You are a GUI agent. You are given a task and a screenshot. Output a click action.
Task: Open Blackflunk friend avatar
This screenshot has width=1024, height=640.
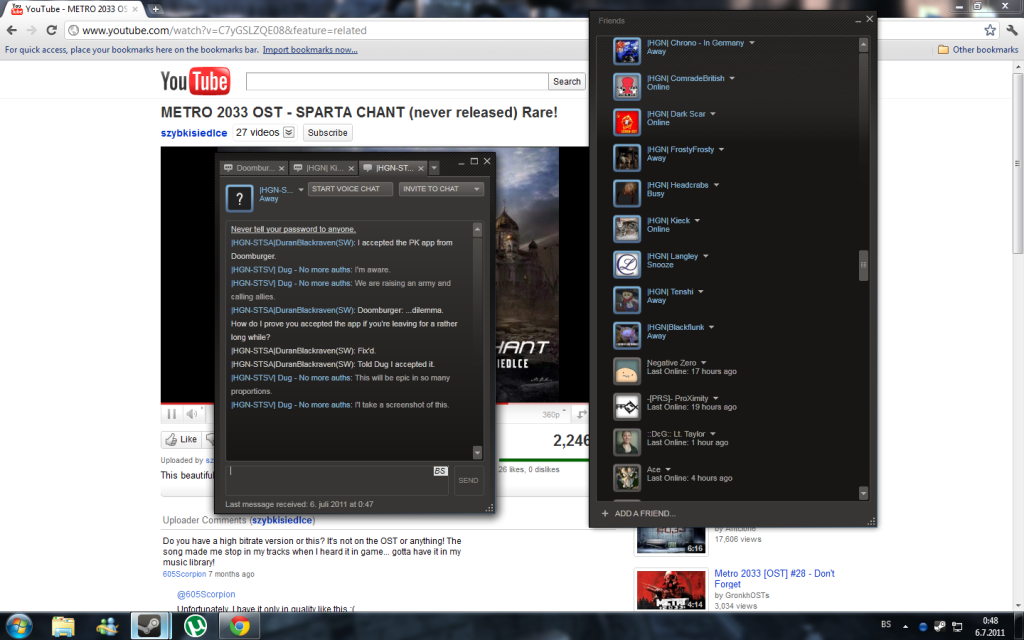coord(627,336)
